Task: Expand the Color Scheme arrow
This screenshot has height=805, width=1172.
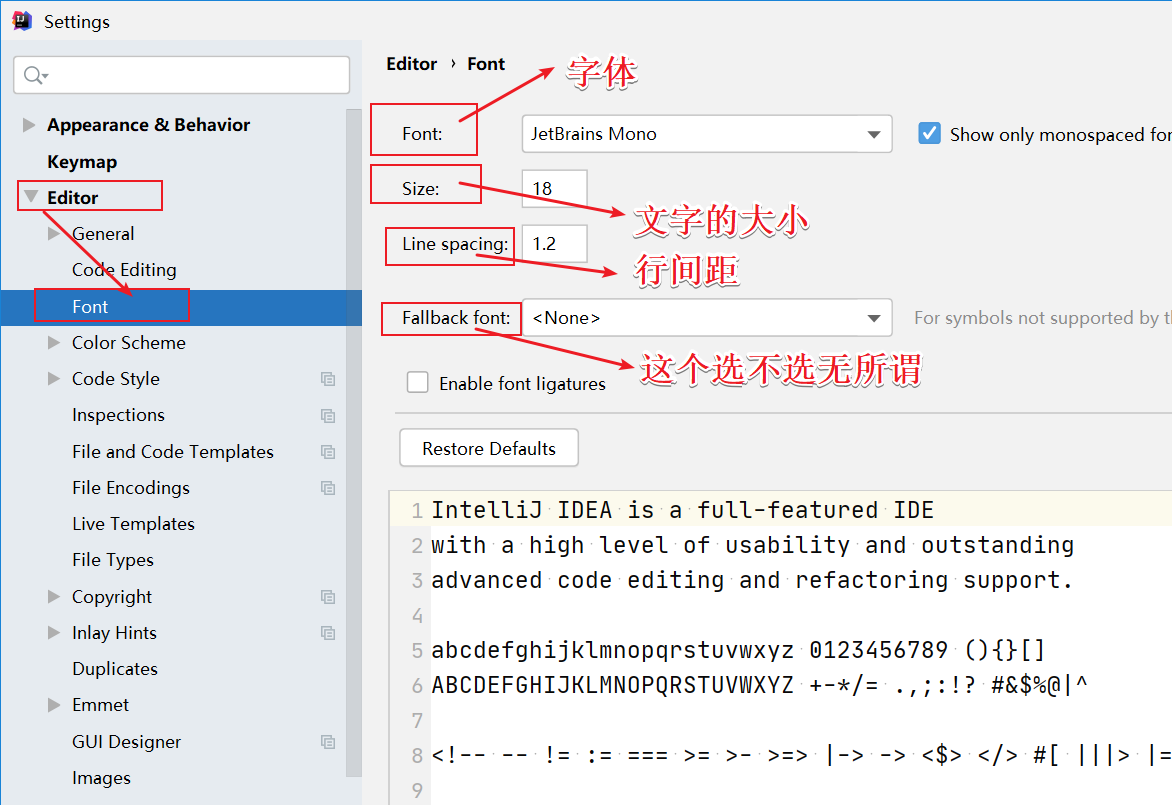Action: [x=54, y=342]
